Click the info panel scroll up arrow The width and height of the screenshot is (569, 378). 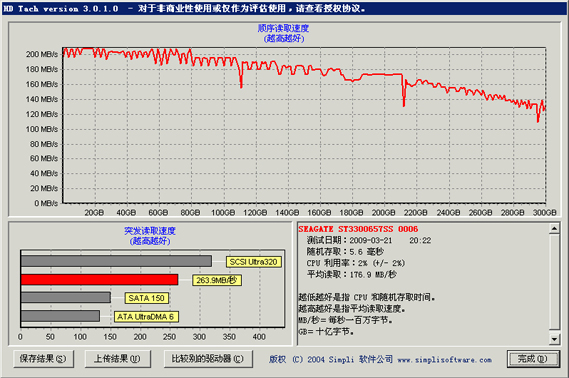[x=554, y=229]
